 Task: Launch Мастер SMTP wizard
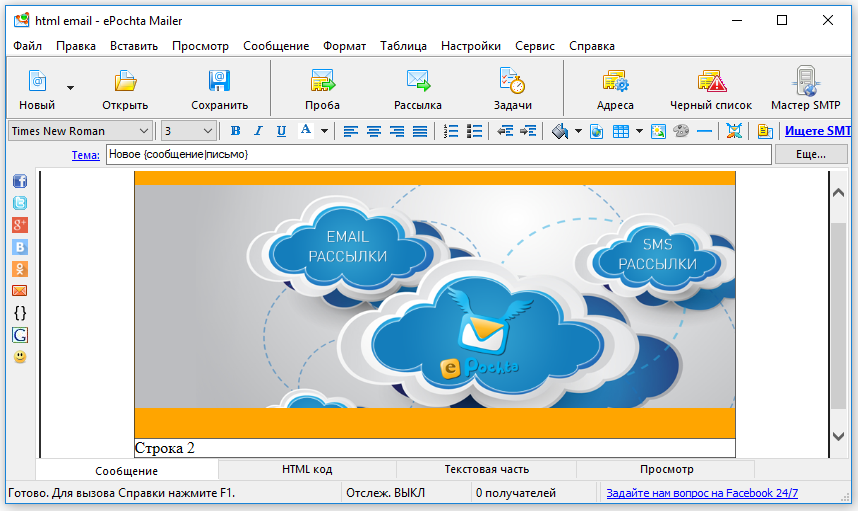pos(805,89)
